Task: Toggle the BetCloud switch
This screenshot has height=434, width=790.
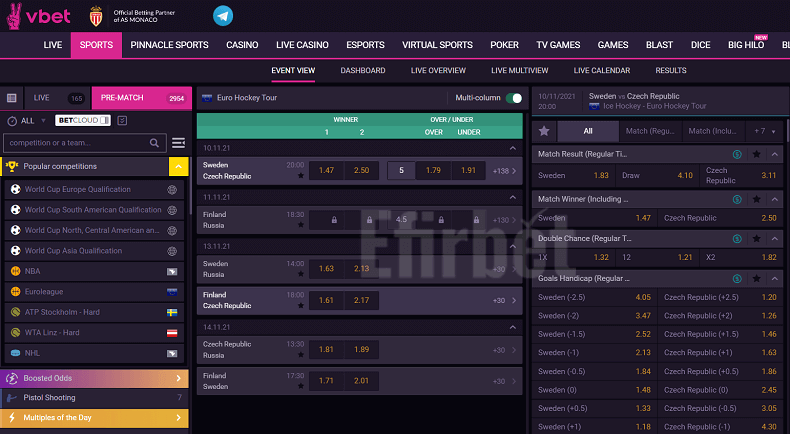Action: [x=104, y=120]
